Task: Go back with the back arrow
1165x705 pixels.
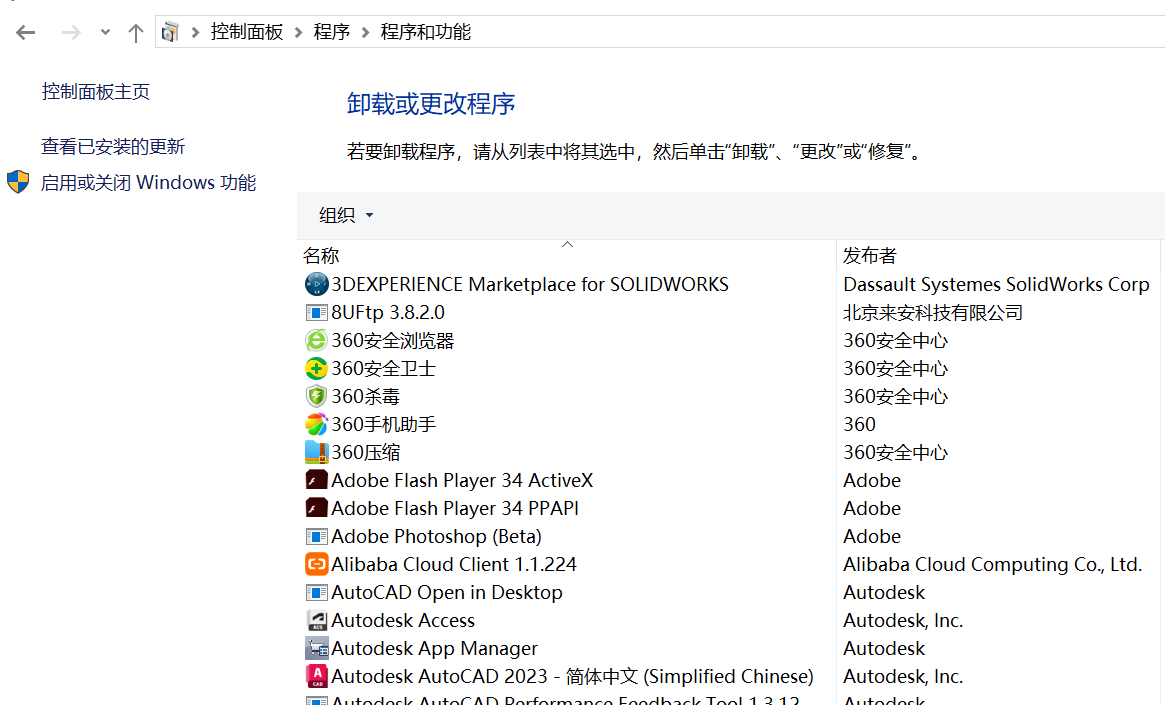Action: click(x=26, y=32)
